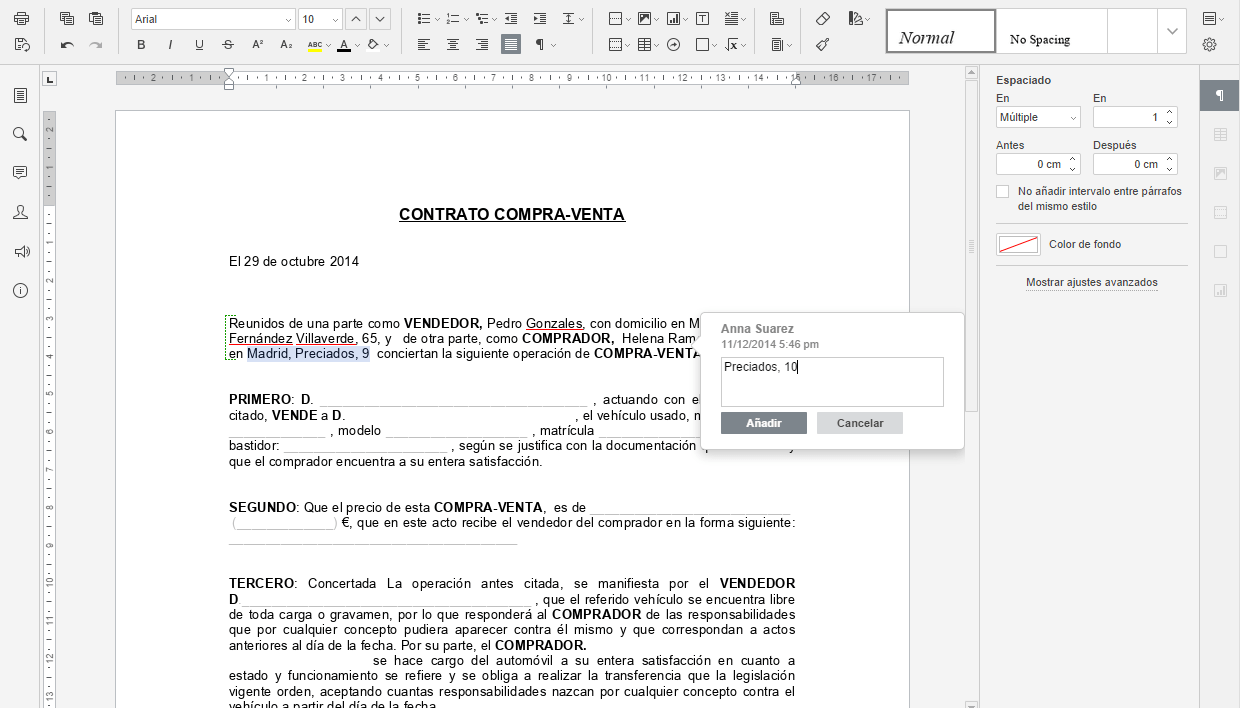Print the document using the printer icon
Image resolution: width=1240 pixels, height=708 pixels.
coord(21,19)
